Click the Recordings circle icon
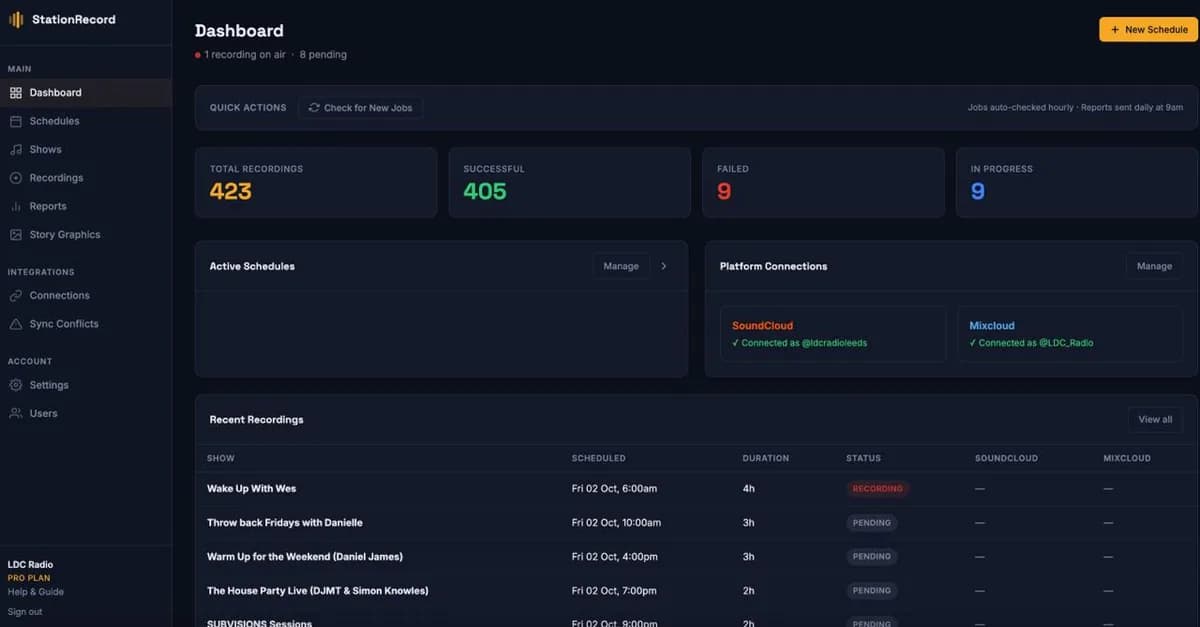1200x627 pixels. click(16, 178)
